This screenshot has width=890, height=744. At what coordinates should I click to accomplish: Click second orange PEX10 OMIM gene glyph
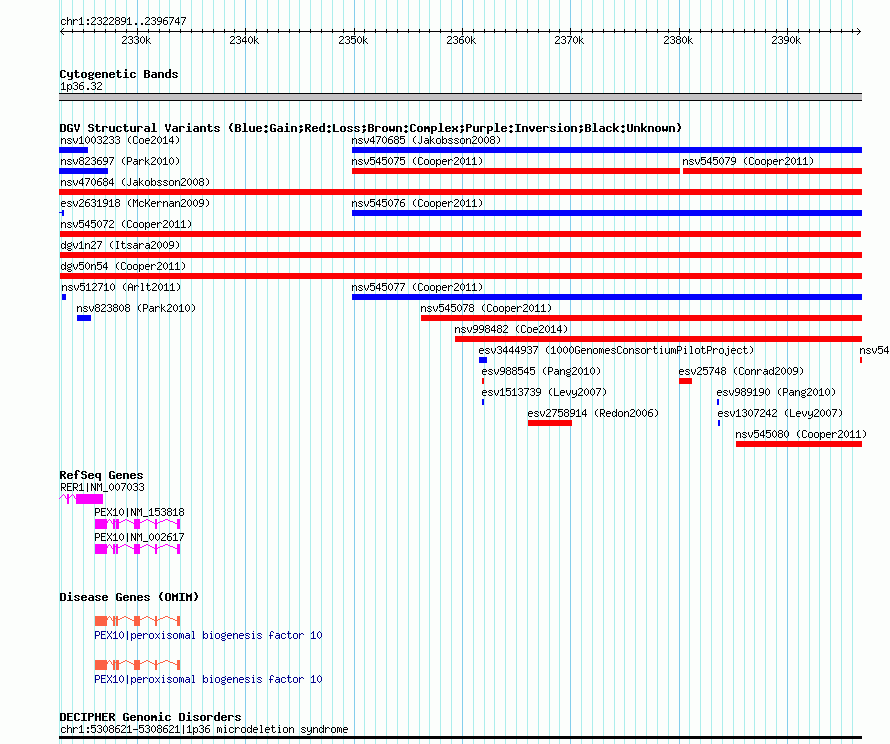(137, 665)
